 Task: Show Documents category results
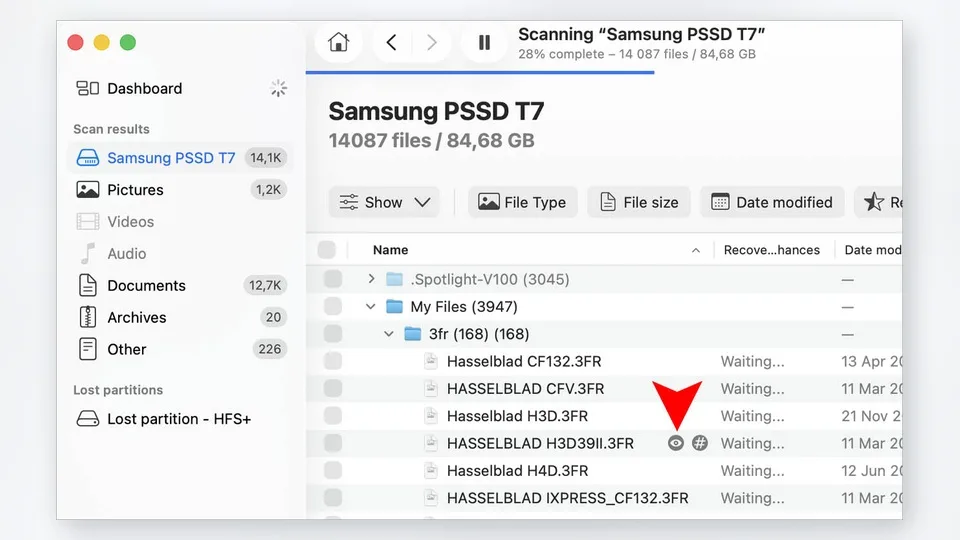[x=179, y=285]
